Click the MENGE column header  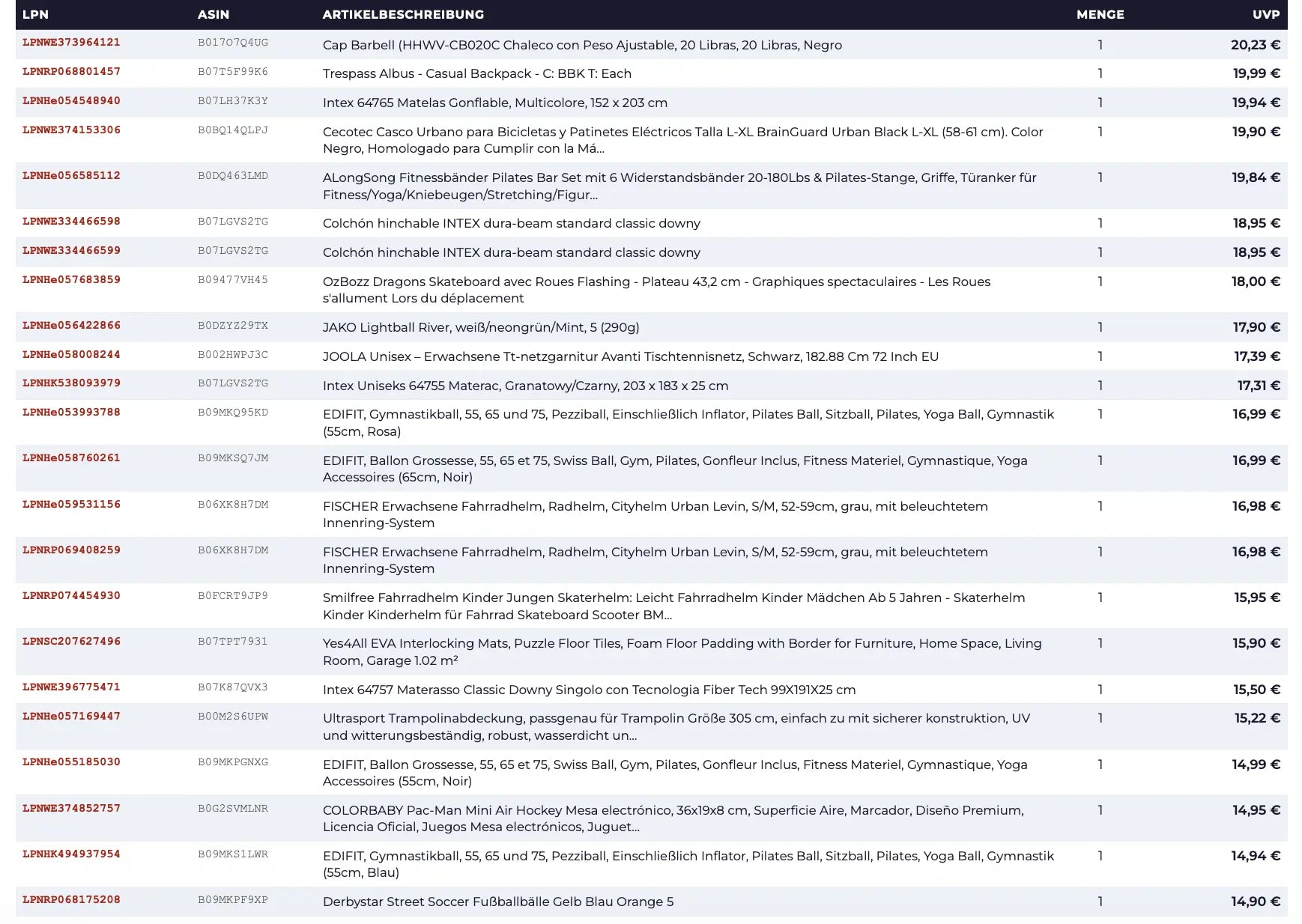(1100, 14)
